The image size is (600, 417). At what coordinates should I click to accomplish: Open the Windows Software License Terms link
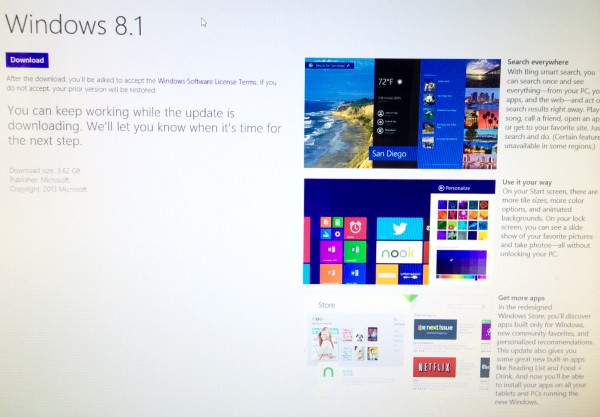pyautogui.click(x=207, y=81)
